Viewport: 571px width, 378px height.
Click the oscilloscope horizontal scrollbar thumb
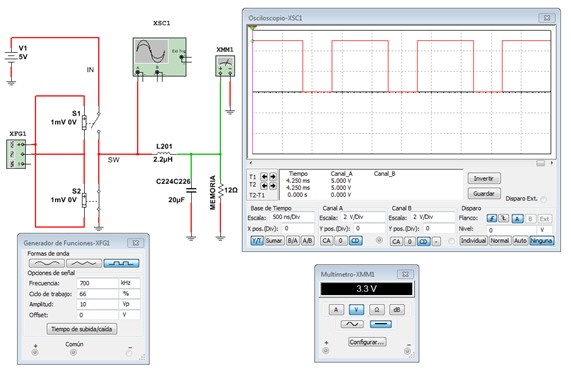click(x=540, y=163)
